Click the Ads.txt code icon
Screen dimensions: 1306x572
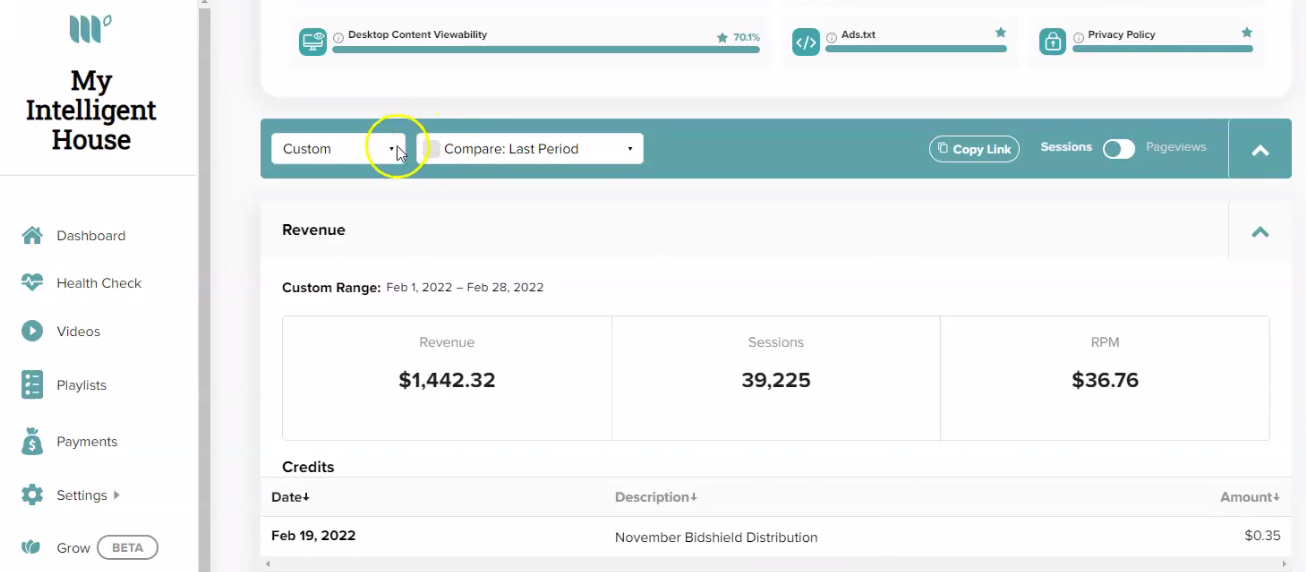(806, 42)
